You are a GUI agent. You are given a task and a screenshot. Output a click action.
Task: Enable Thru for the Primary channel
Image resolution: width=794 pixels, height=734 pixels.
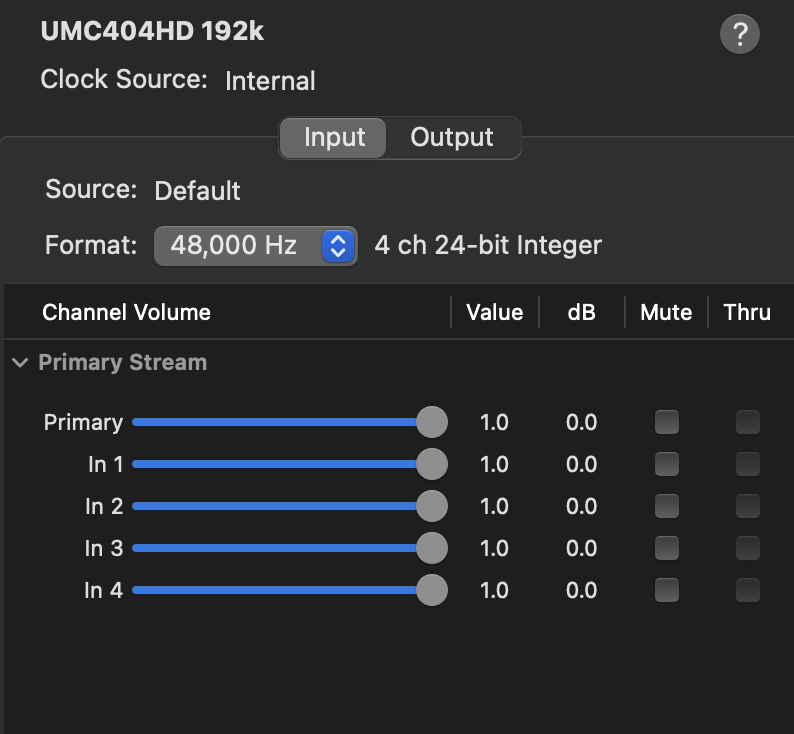click(x=748, y=422)
